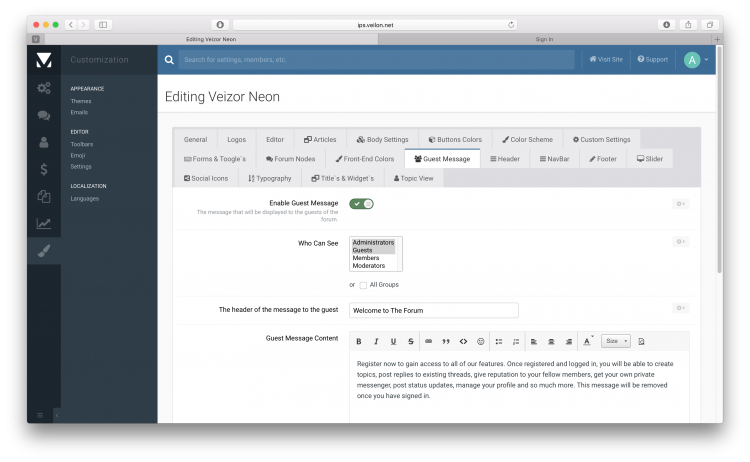The height and width of the screenshot is (462, 750).
Task: Expand options for message header row
Action: (x=681, y=308)
